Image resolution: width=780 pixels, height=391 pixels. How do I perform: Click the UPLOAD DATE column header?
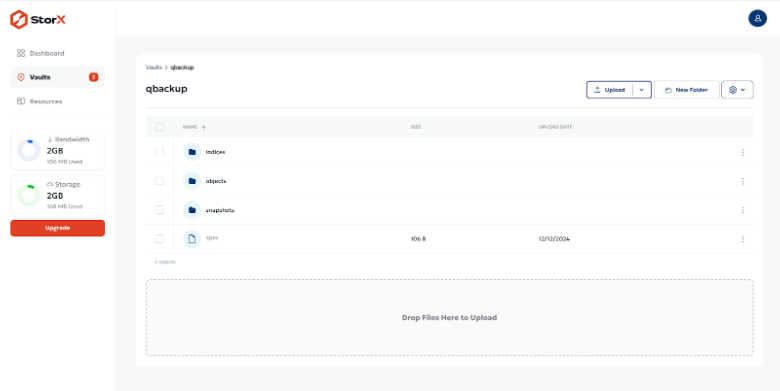pyautogui.click(x=555, y=127)
